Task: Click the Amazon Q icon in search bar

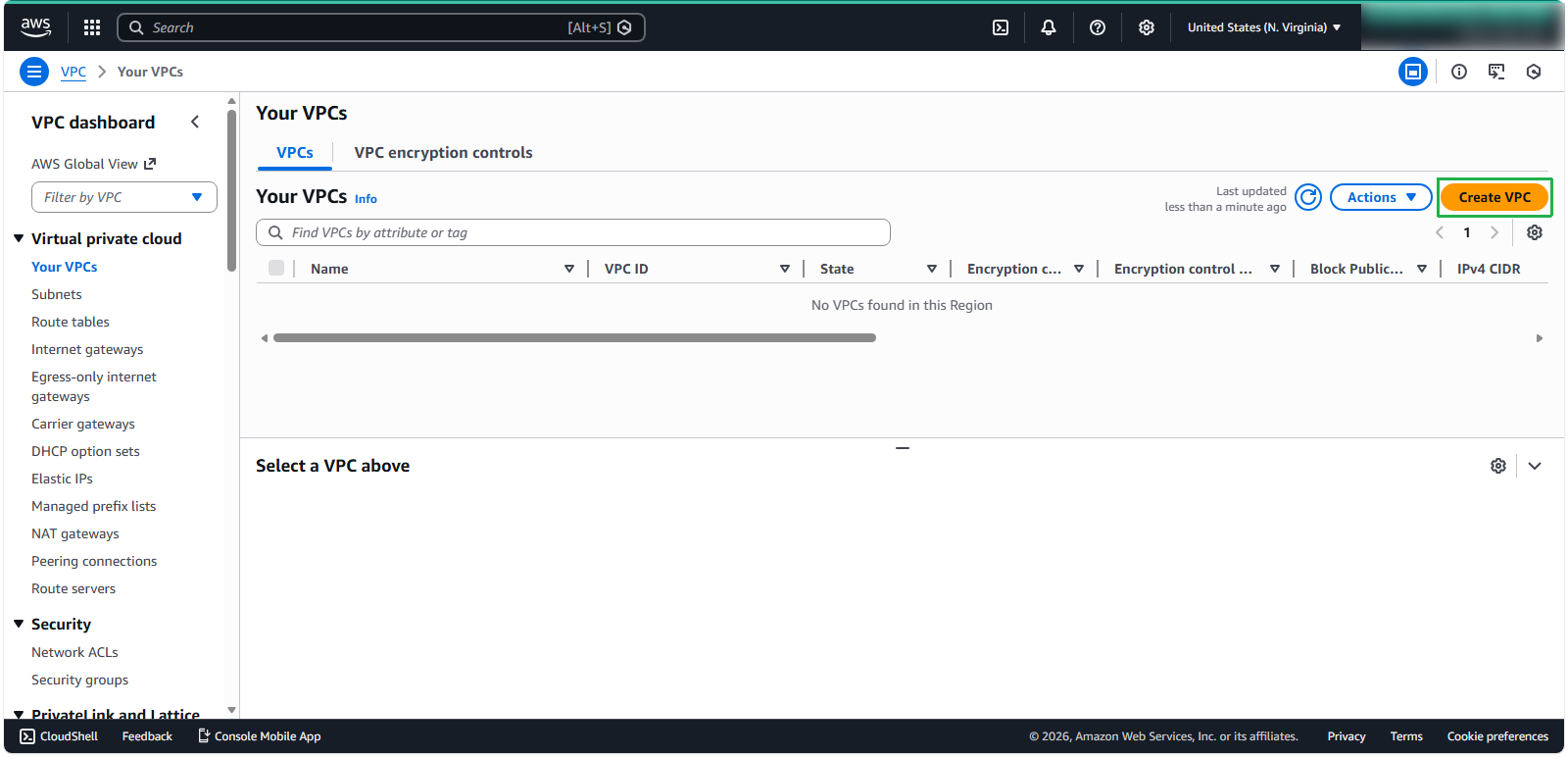Action: 624,27
